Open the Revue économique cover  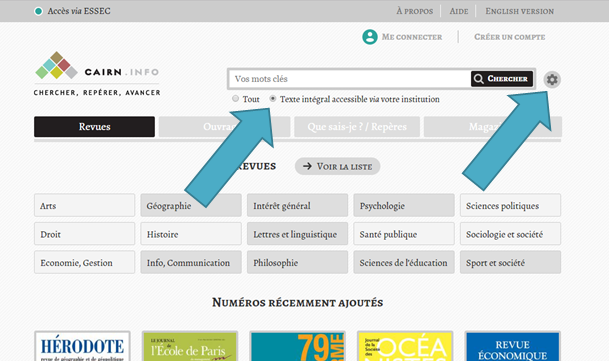(512, 346)
